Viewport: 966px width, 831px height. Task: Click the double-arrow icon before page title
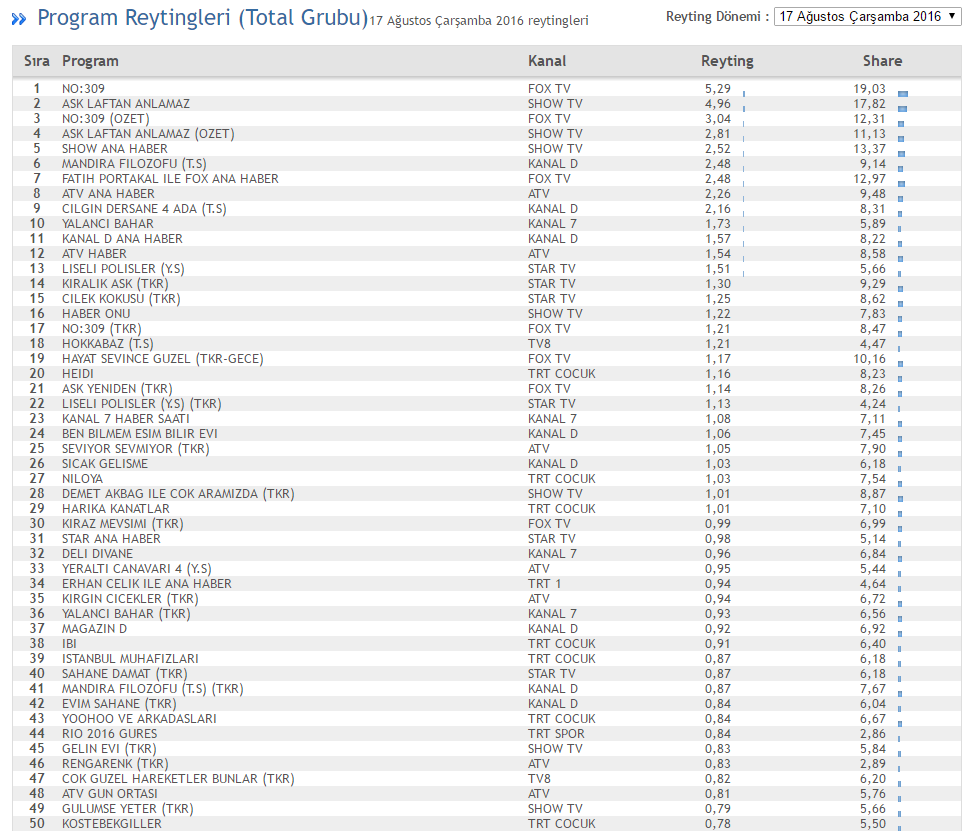[19, 19]
